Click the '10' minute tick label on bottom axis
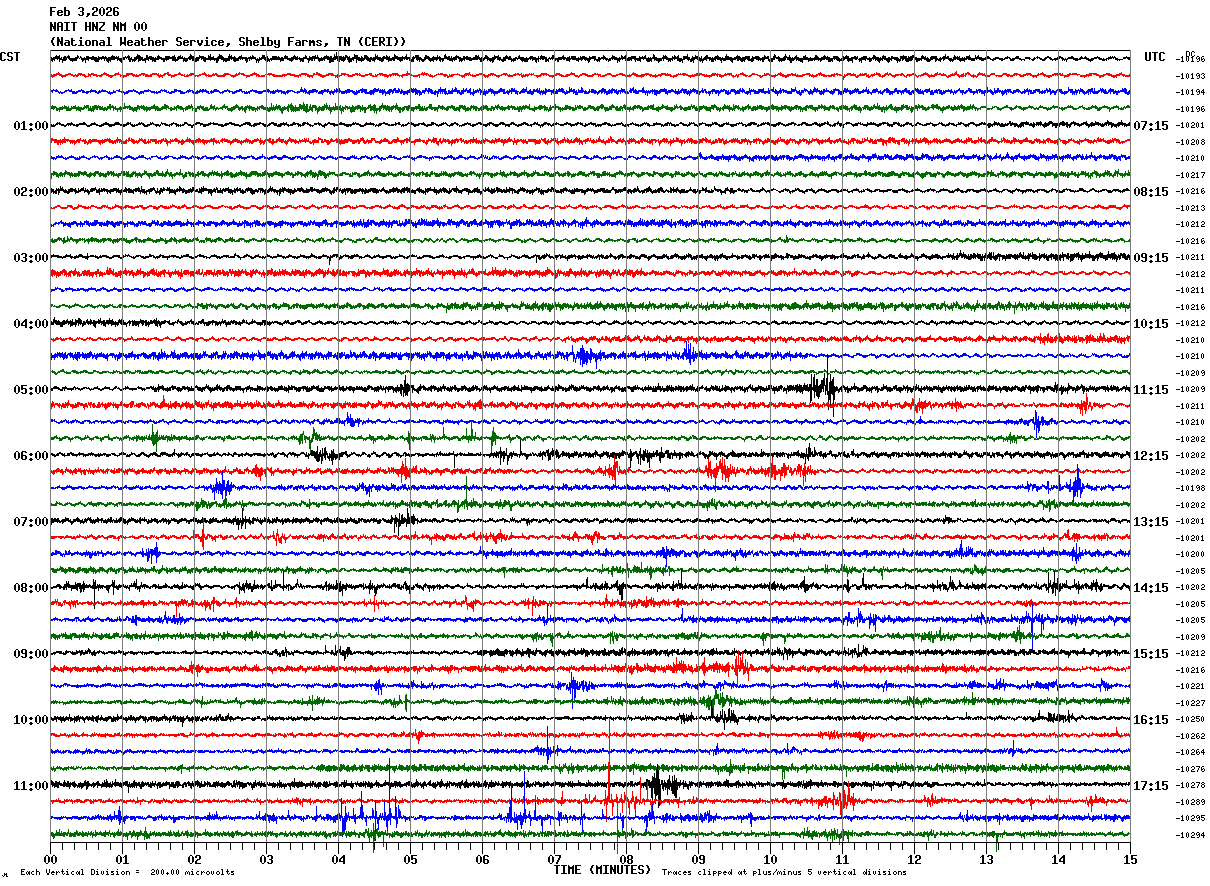This screenshot has width=1210, height=886. [x=770, y=859]
